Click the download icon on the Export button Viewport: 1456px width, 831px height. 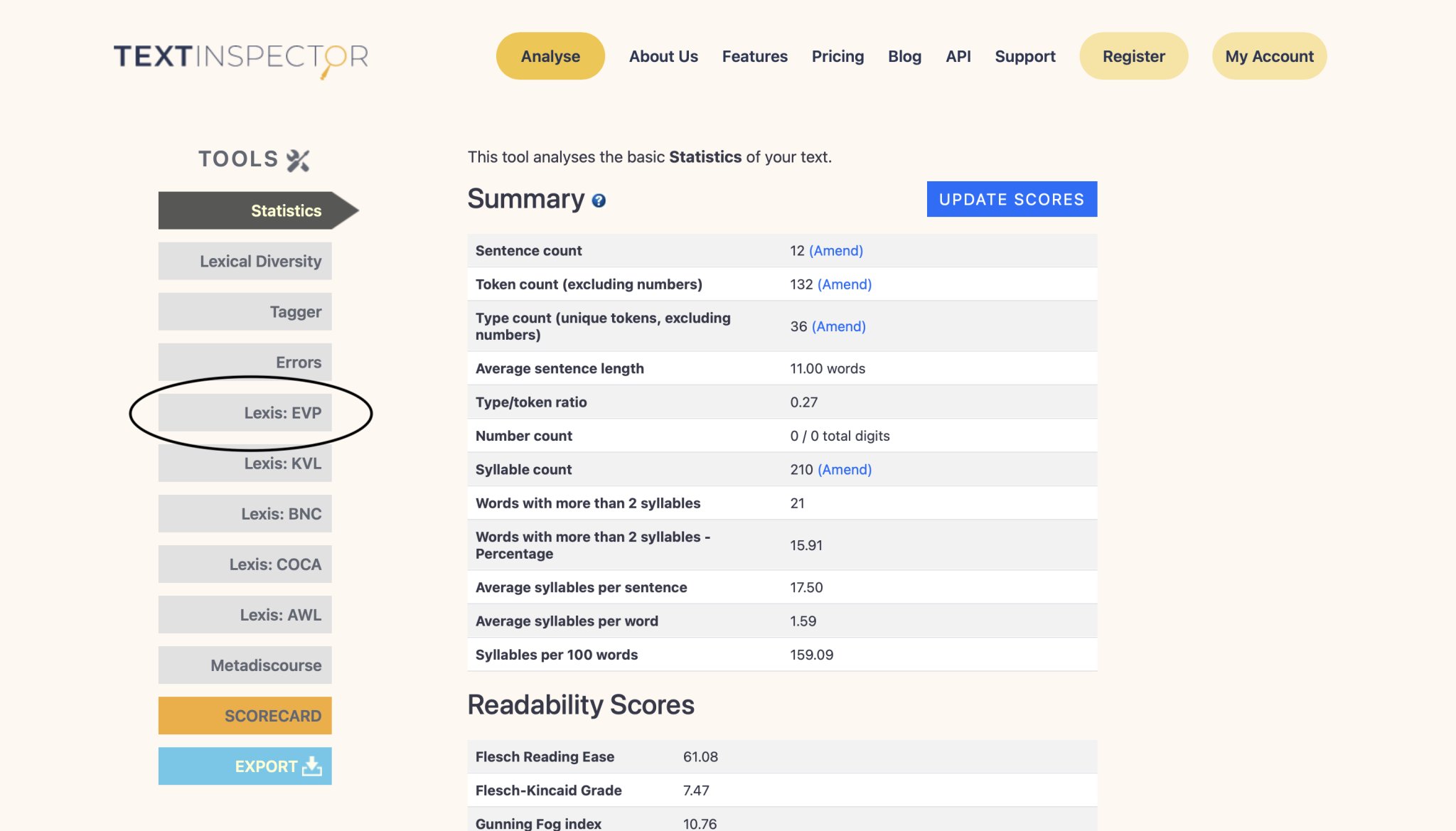click(x=311, y=766)
